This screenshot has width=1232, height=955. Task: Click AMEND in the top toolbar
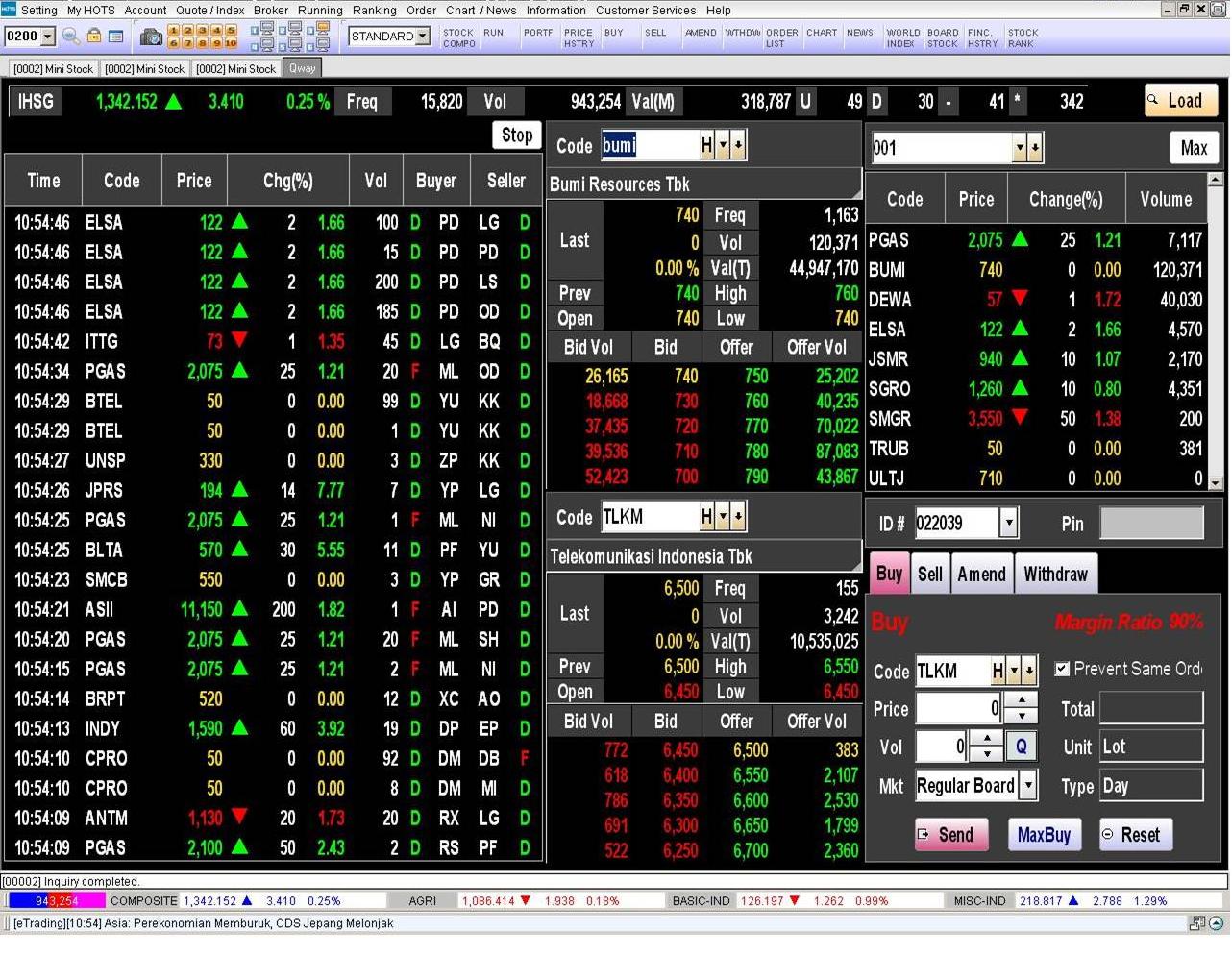point(701,33)
